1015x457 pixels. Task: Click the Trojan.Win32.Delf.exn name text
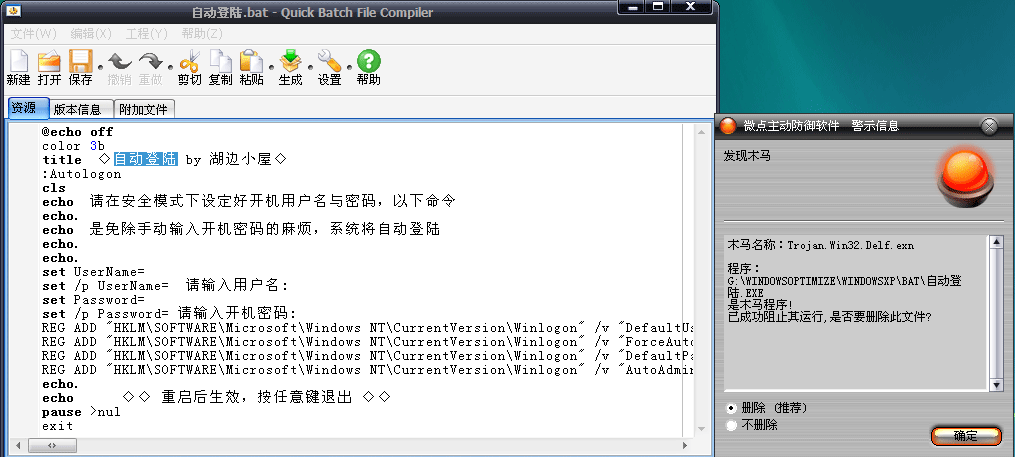point(851,245)
